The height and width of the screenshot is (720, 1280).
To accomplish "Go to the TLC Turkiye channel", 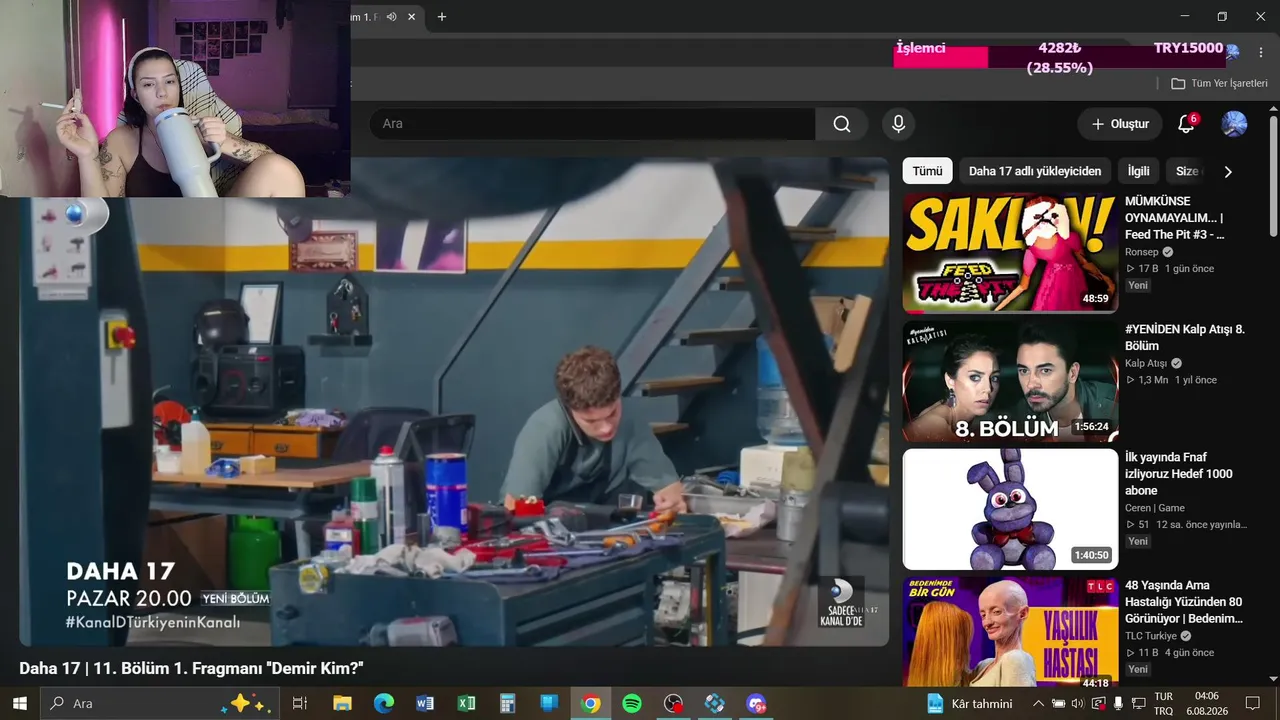I will click(x=1151, y=636).
